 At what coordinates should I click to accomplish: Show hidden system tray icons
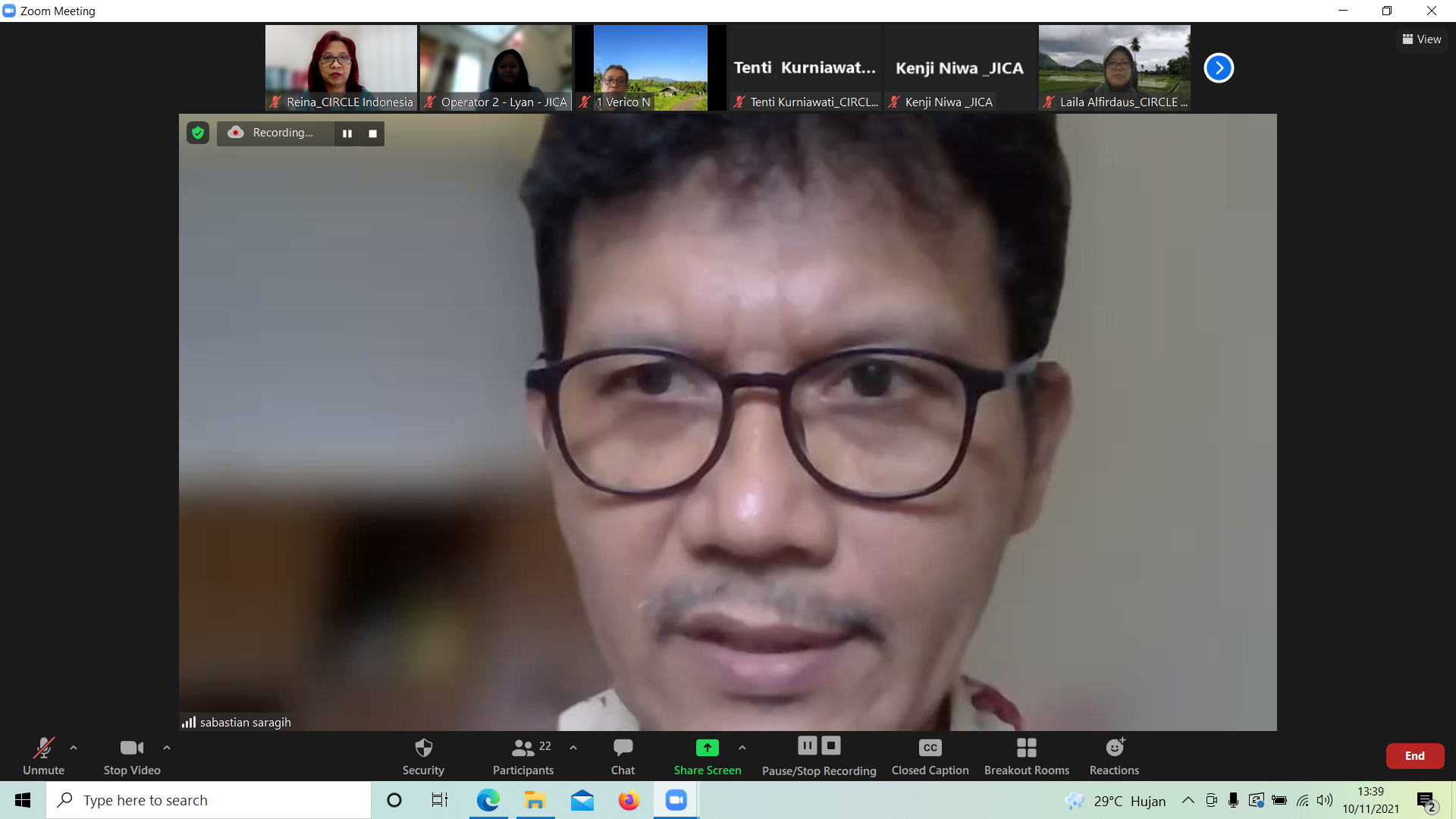click(x=1188, y=800)
